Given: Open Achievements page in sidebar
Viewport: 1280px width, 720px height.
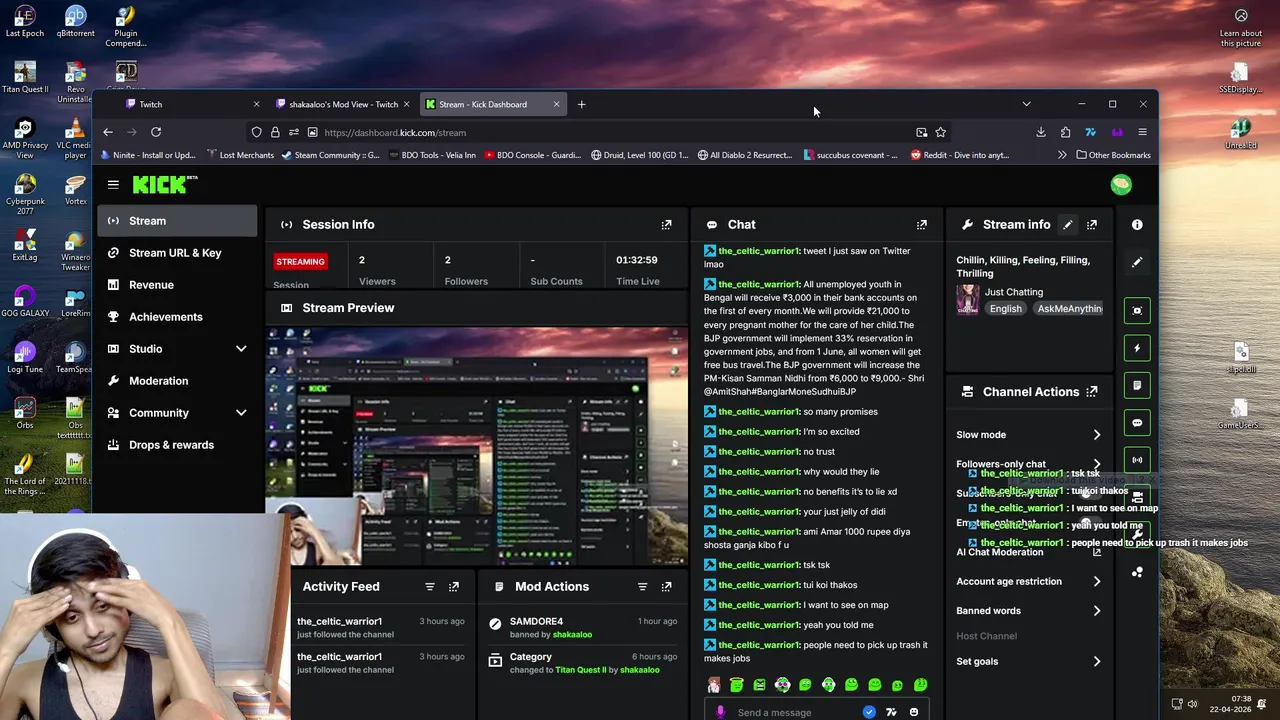Looking at the screenshot, I should [178, 317].
